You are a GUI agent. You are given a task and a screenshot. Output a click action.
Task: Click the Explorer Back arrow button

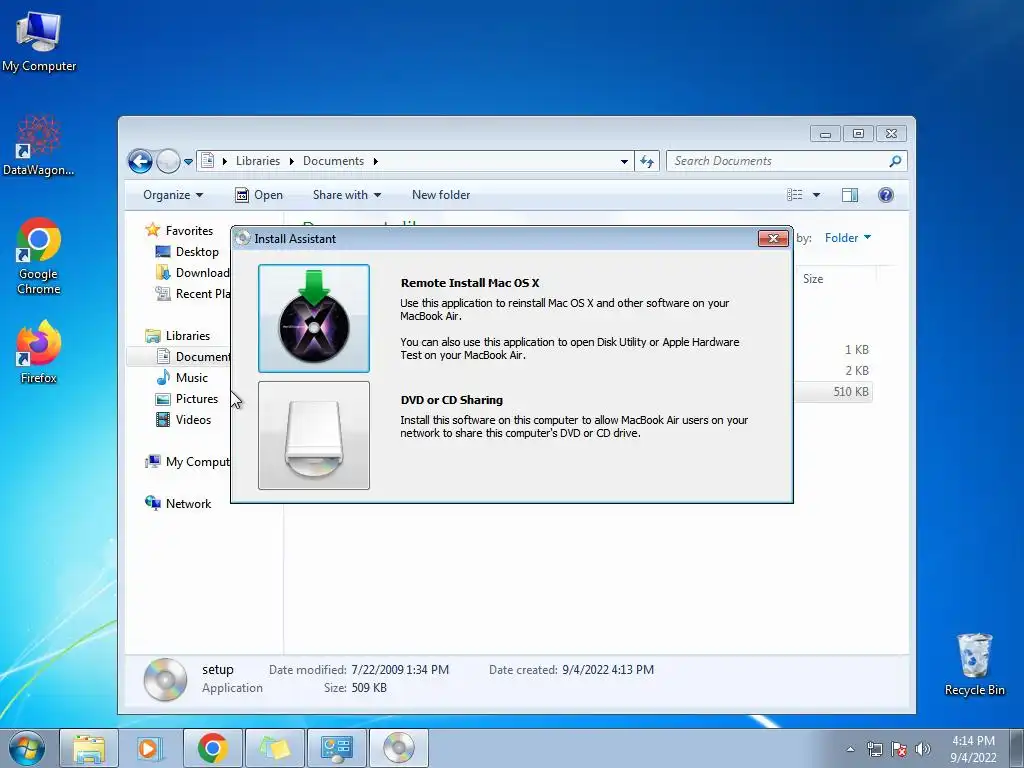(140, 161)
